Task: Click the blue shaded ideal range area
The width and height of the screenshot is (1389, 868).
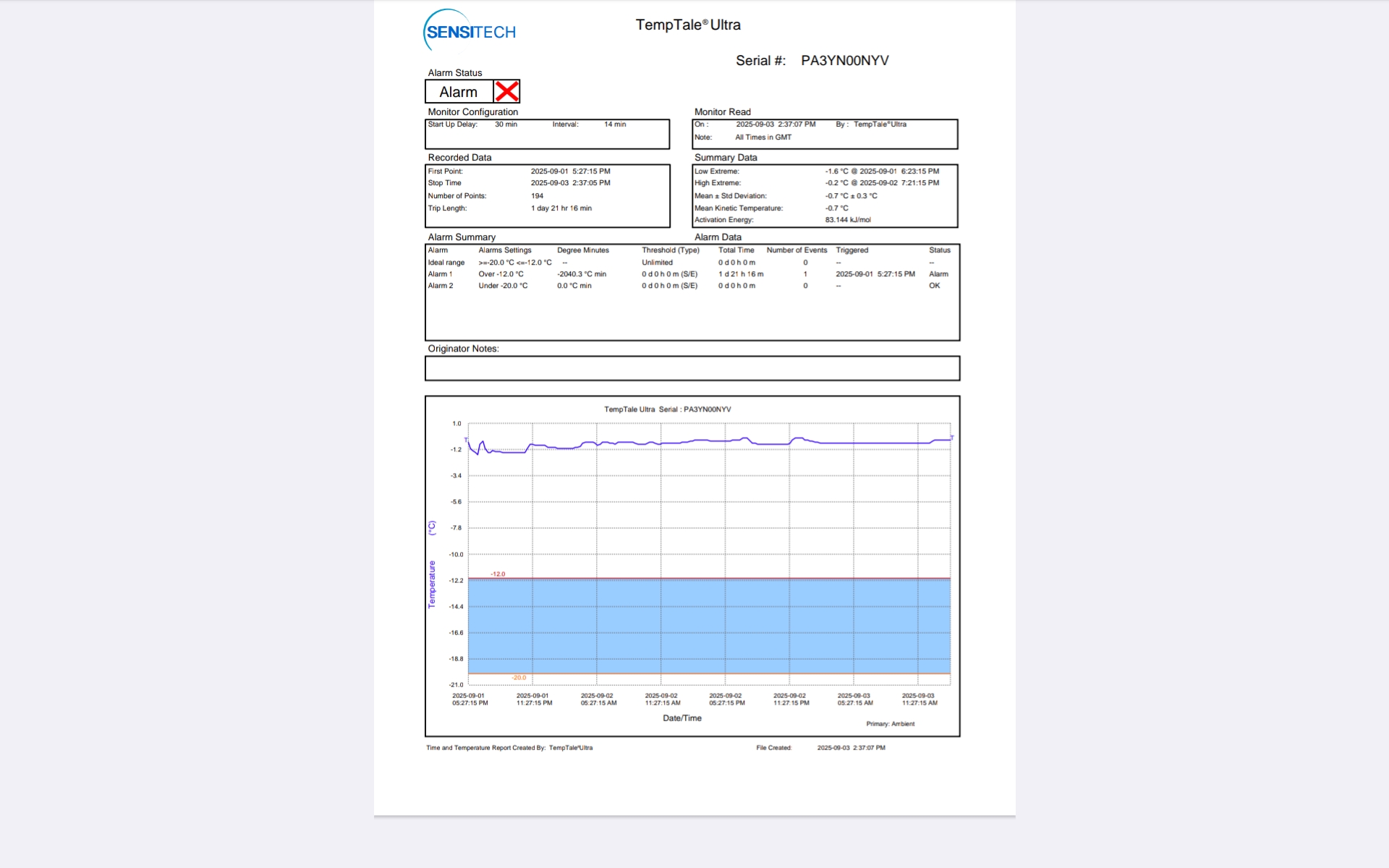Action: (709, 626)
